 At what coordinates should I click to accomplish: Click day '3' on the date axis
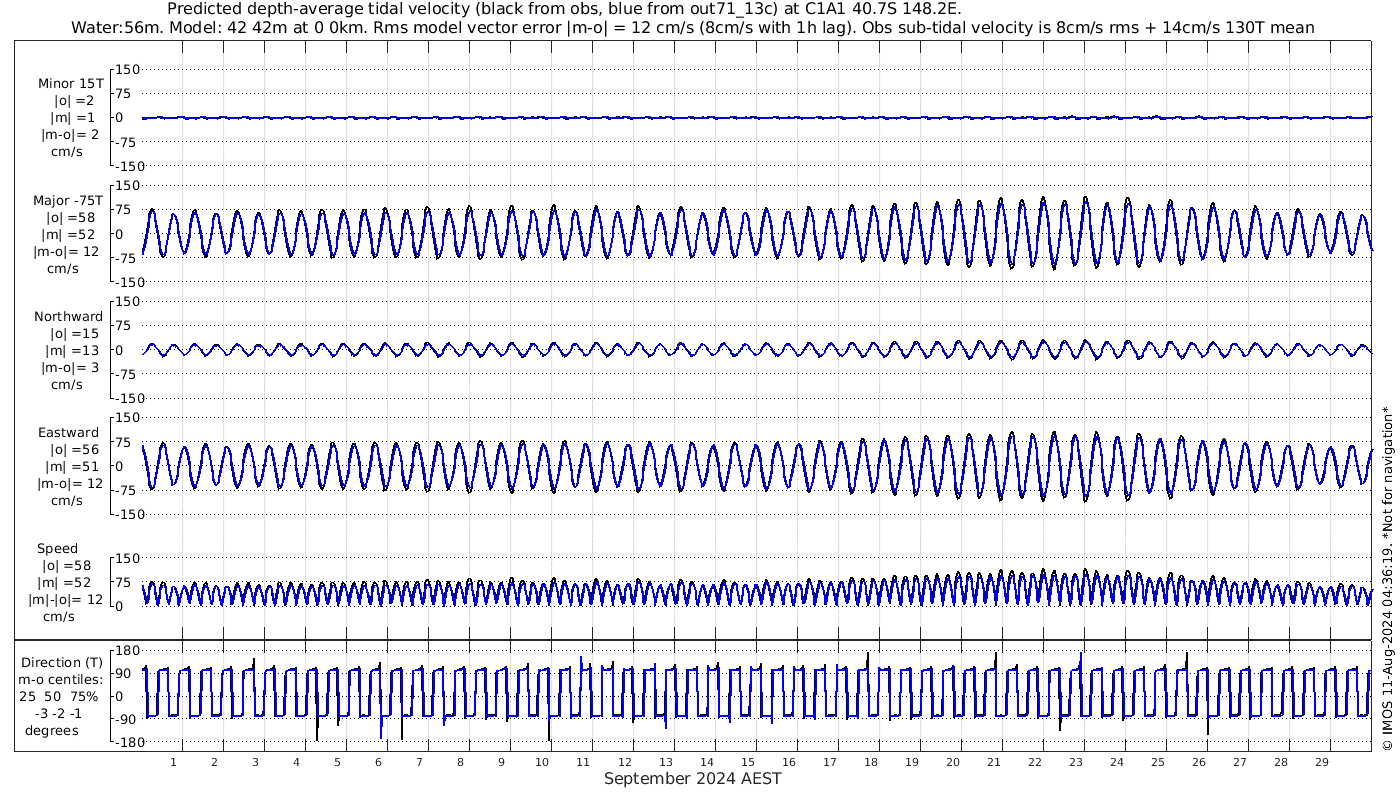pos(255,762)
